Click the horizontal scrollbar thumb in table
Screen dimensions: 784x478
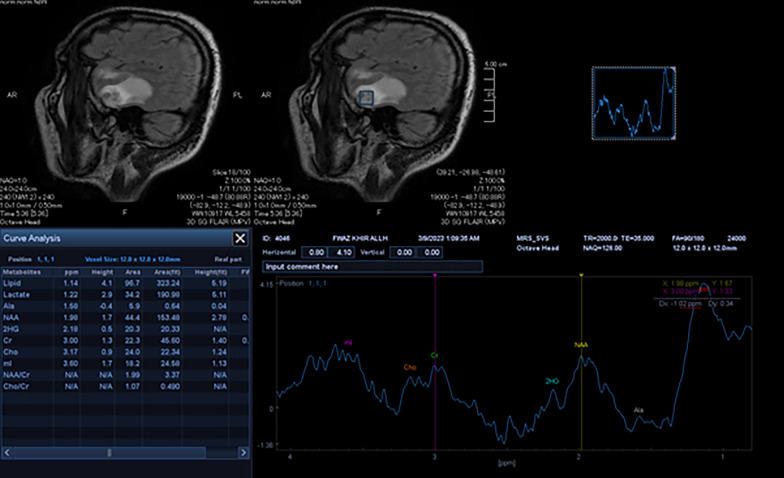point(108,453)
